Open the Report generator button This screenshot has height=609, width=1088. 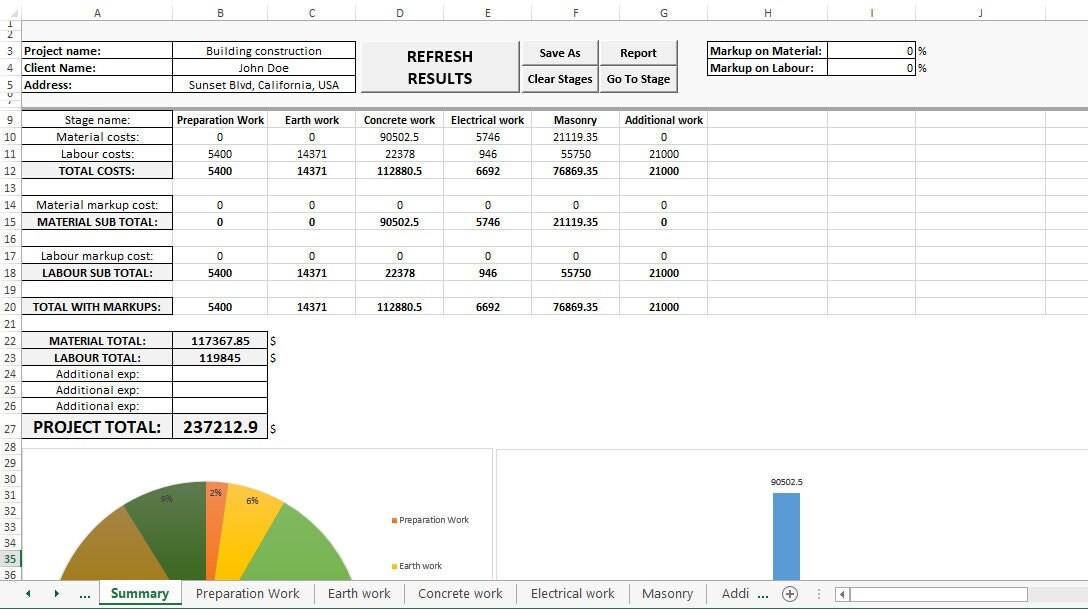tap(638, 52)
